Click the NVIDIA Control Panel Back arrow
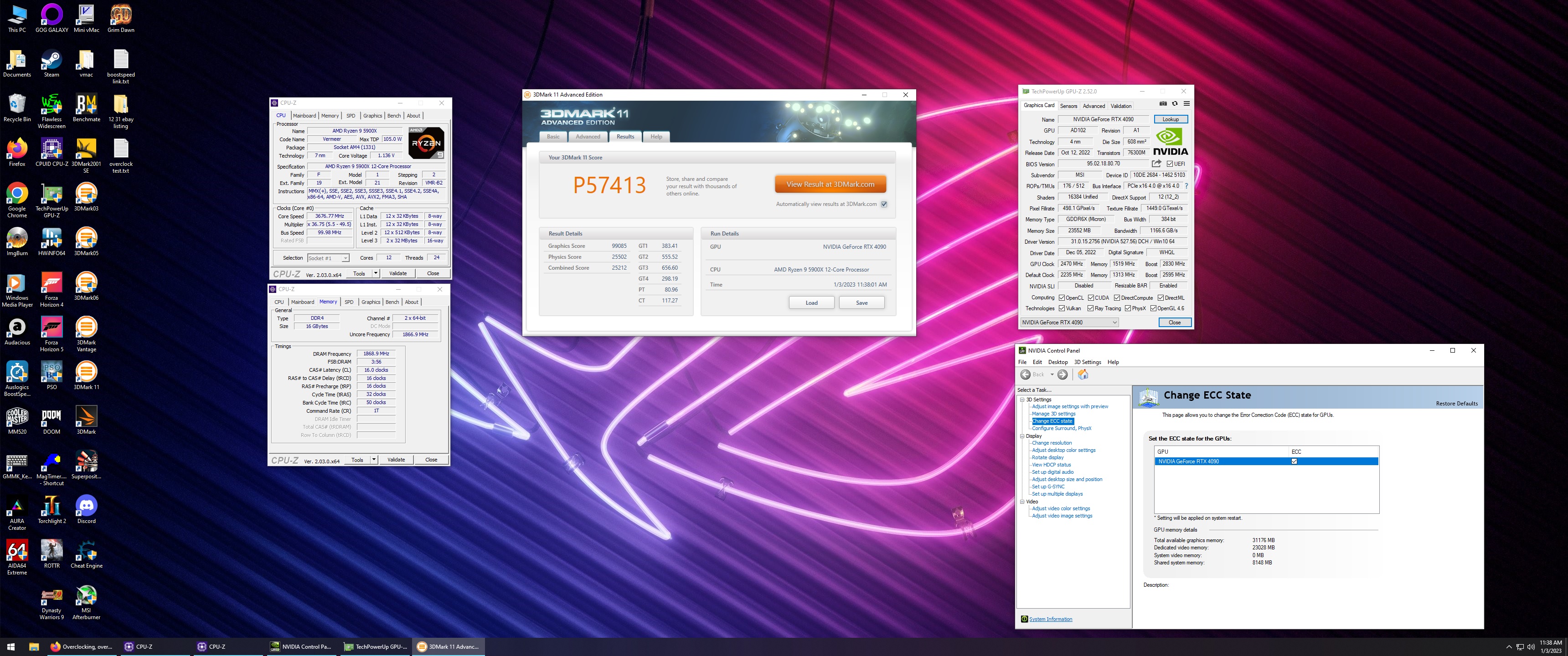Viewport: 1568px width, 656px height. point(1026,375)
